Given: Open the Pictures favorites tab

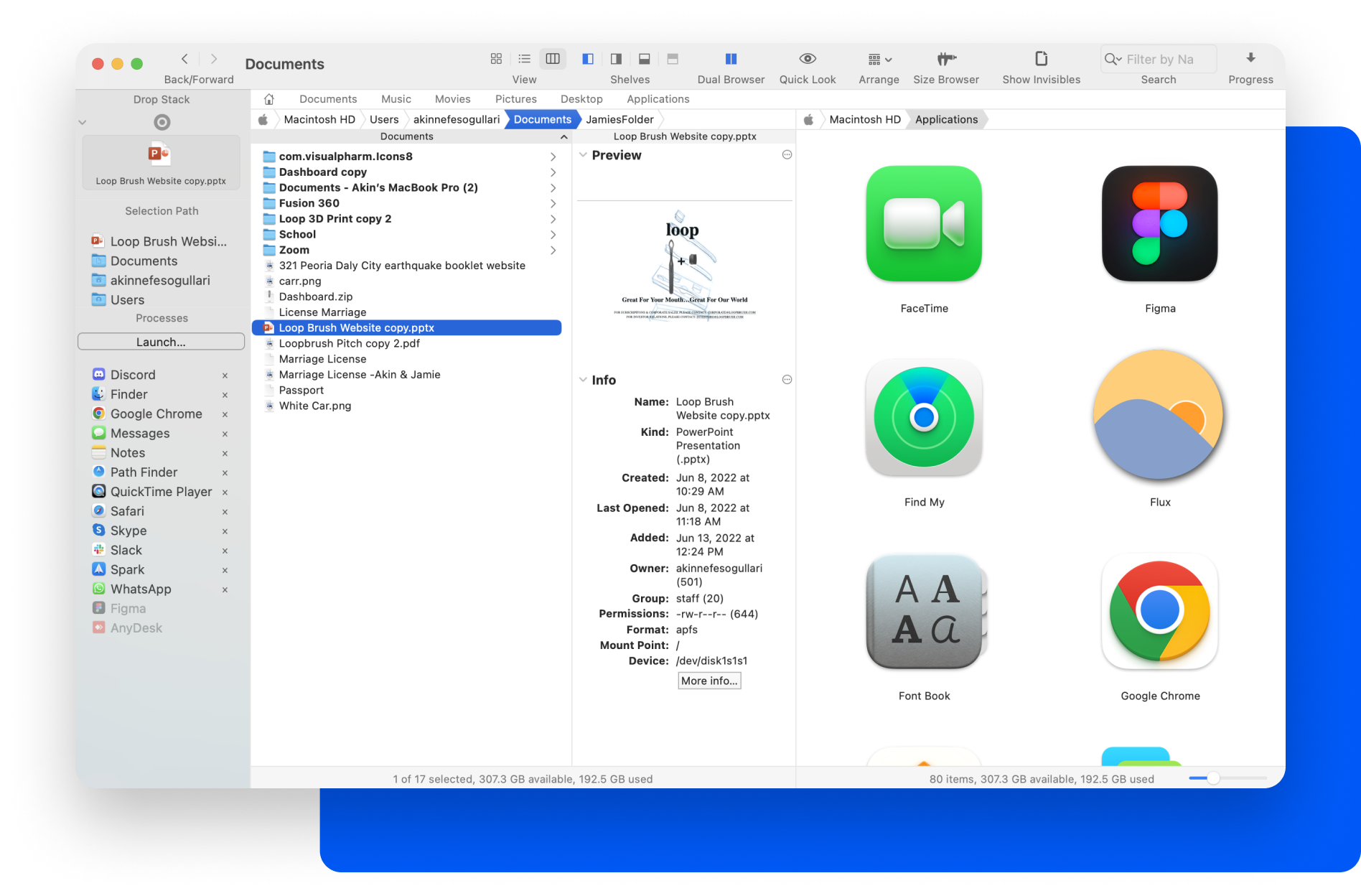Looking at the screenshot, I should (x=515, y=99).
